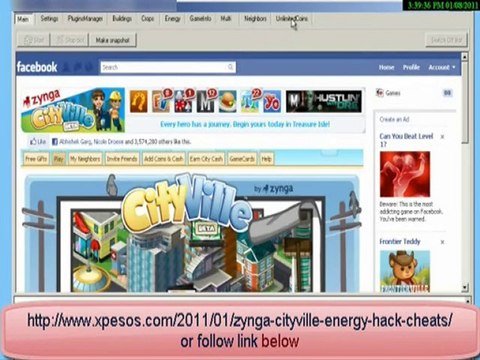Open the UnlimitedCoins tab
The image size is (480, 360).
pyautogui.click(x=292, y=19)
